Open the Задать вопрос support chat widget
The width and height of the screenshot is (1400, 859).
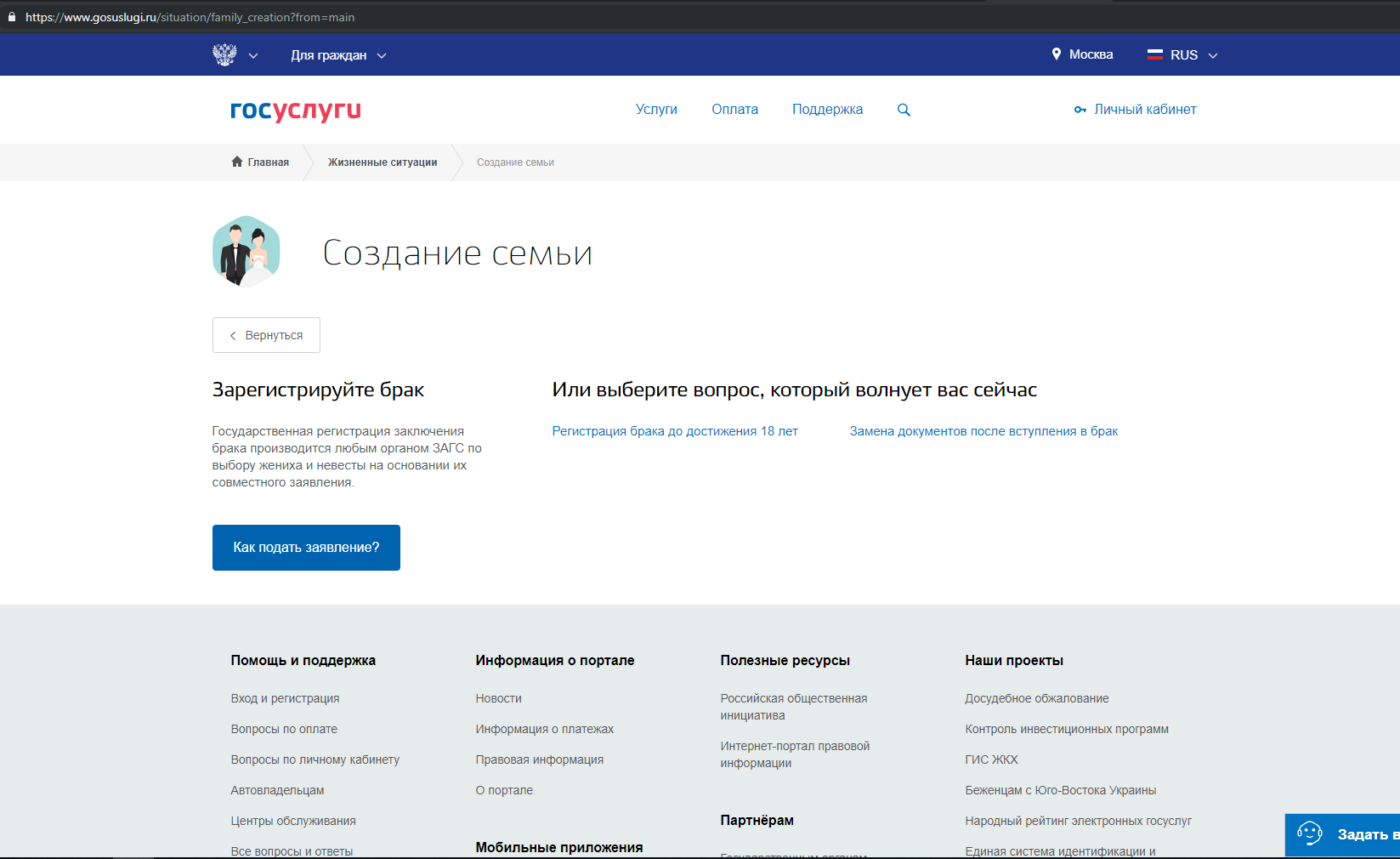pyautogui.click(x=1342, y=834)
